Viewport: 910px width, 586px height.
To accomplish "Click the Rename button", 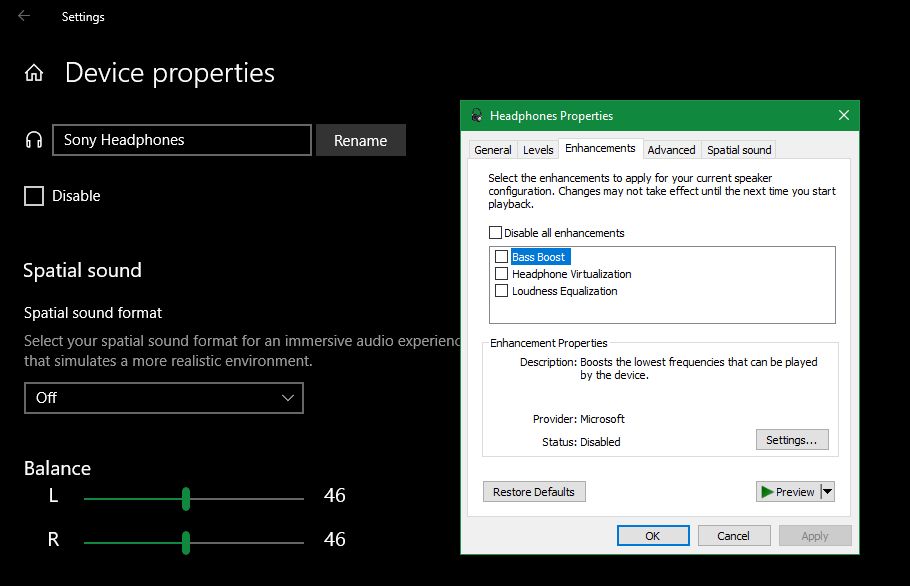I will (x=360, y=140).
